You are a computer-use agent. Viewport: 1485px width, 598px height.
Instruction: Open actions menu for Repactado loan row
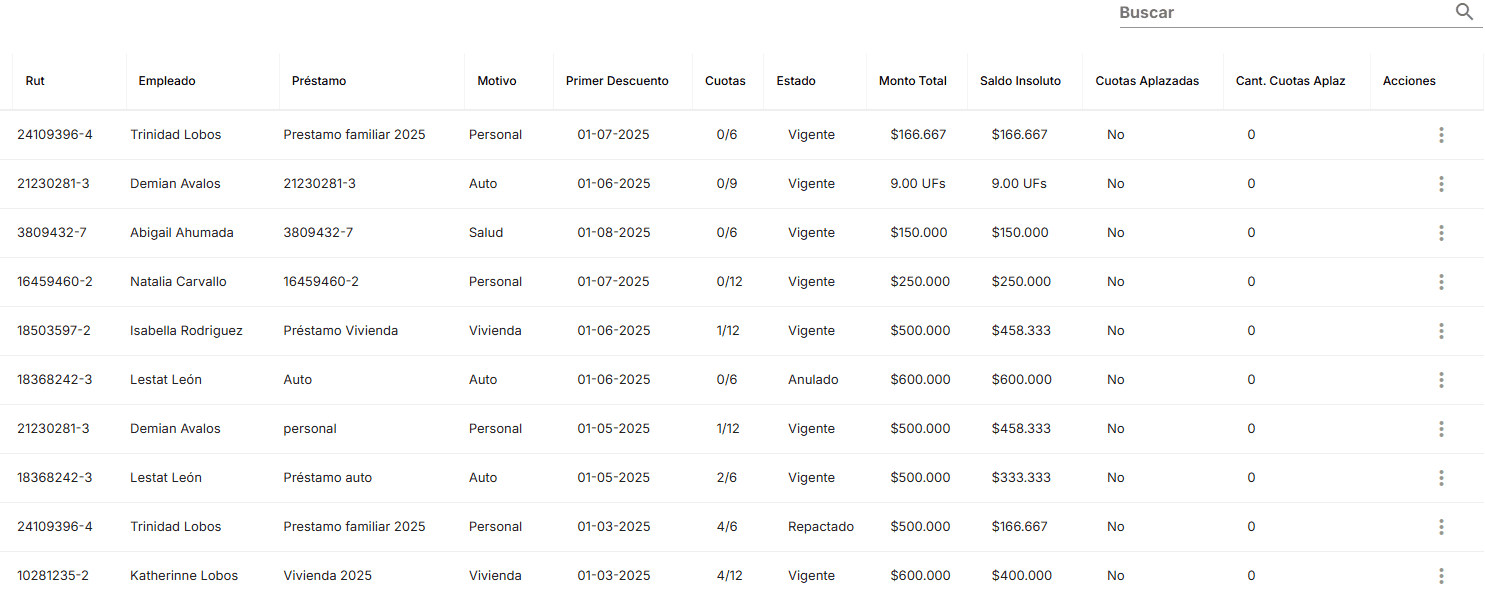1441,527
